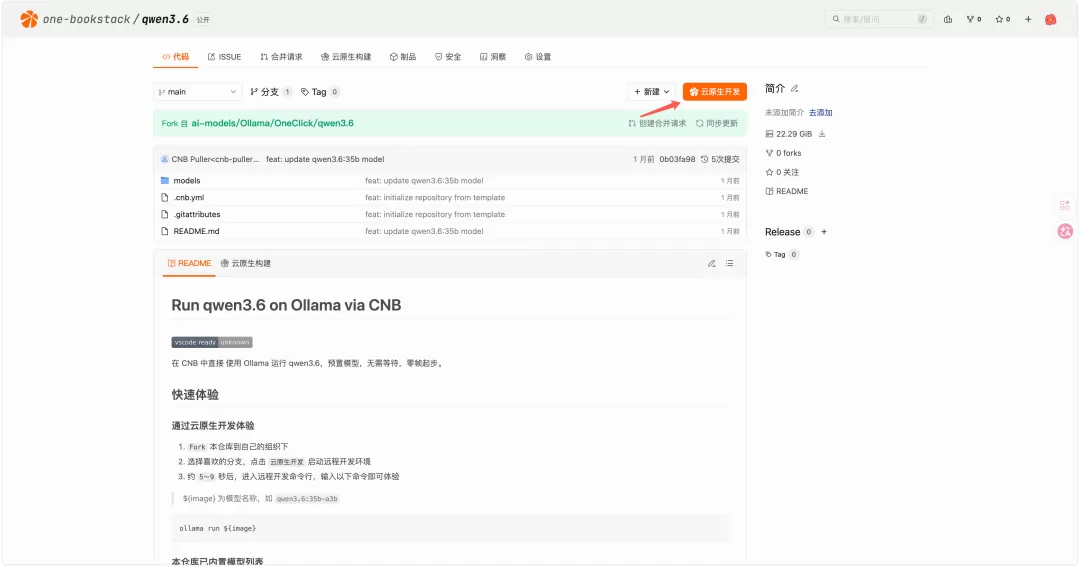Open the missions icon in top bar
The image size is (1080, 567).
coord(948,19)
